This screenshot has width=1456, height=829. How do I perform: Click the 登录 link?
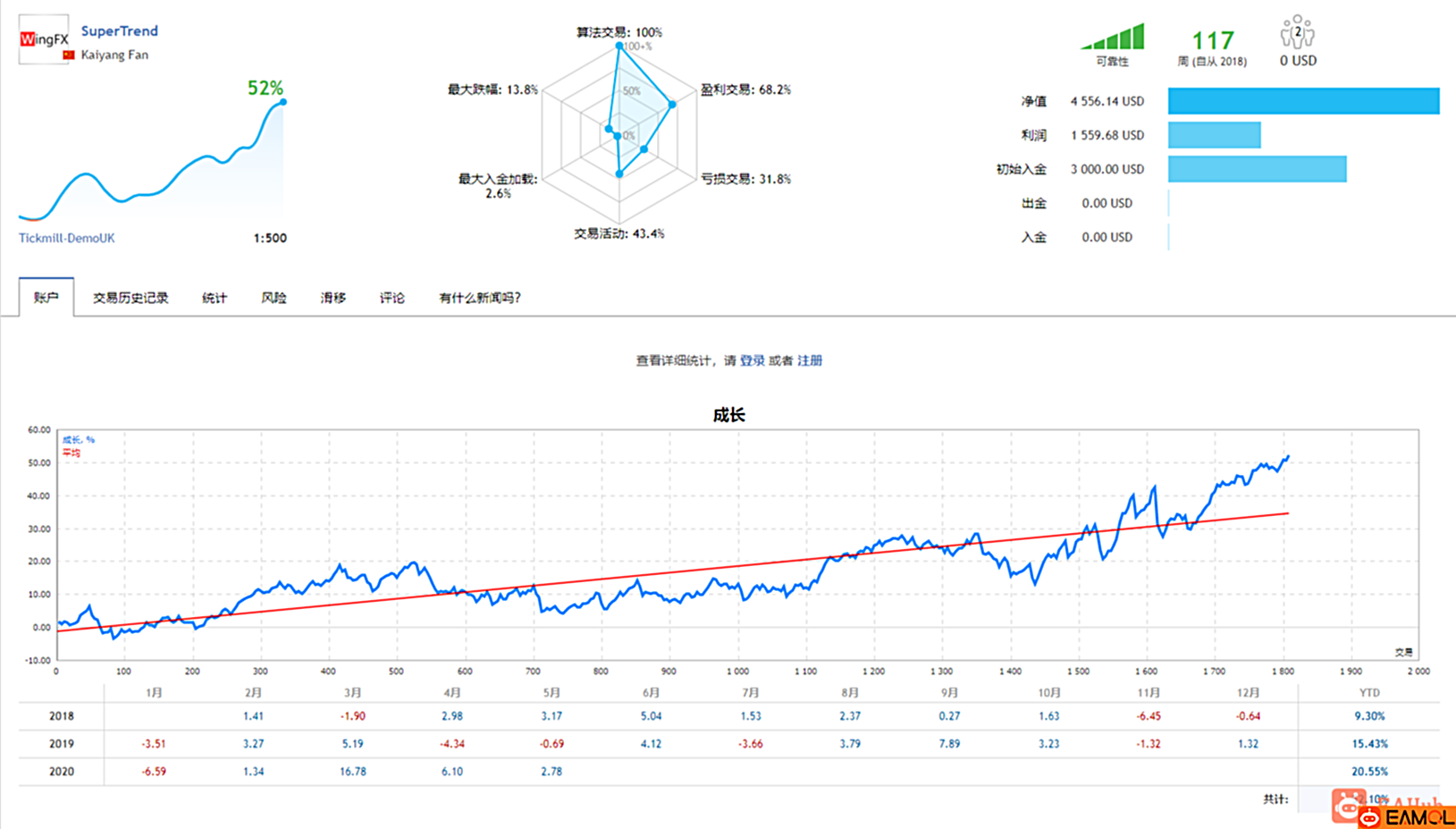pos(751,360)
